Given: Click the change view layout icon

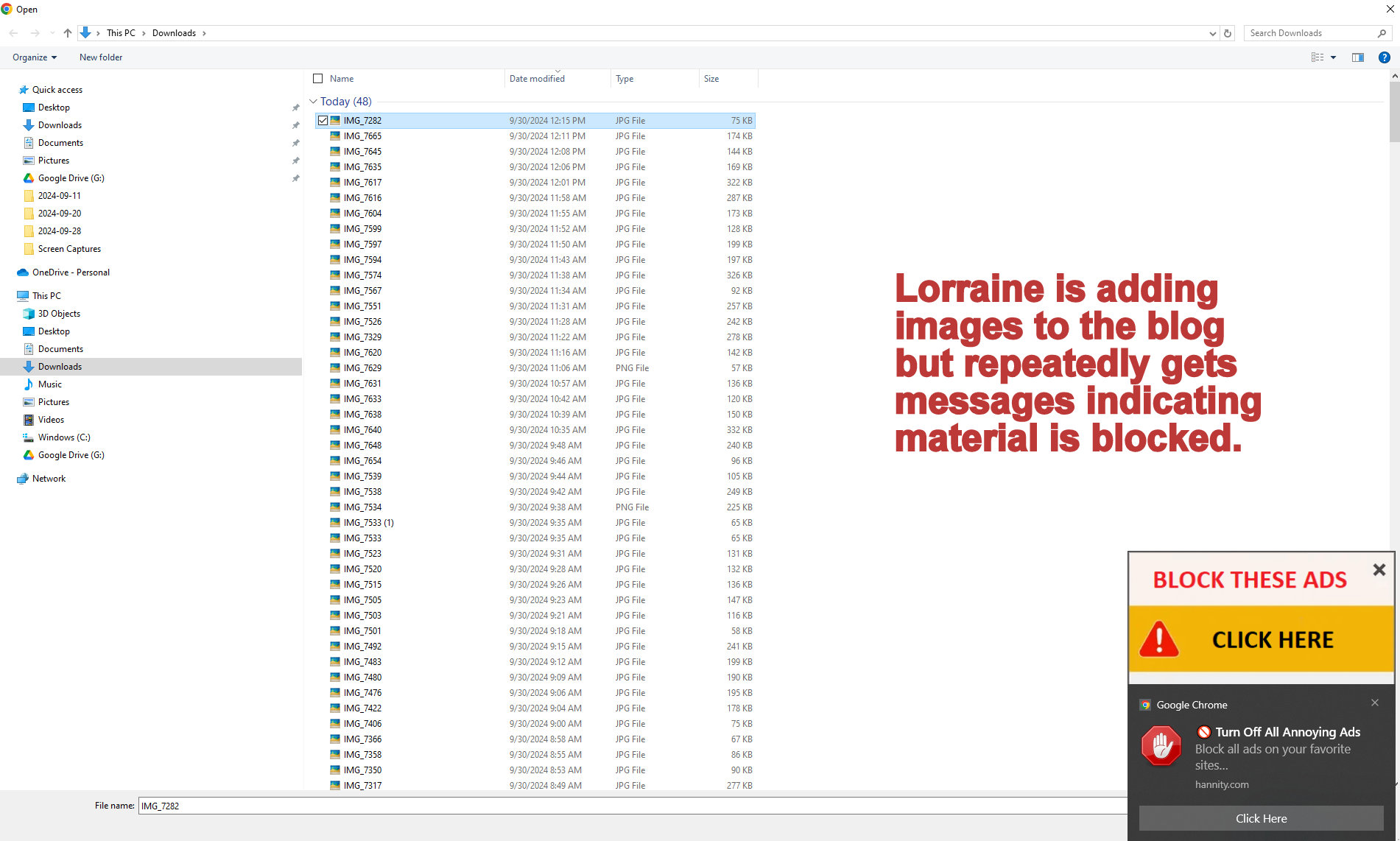Looking at the screenshot, I should 1318,57.
